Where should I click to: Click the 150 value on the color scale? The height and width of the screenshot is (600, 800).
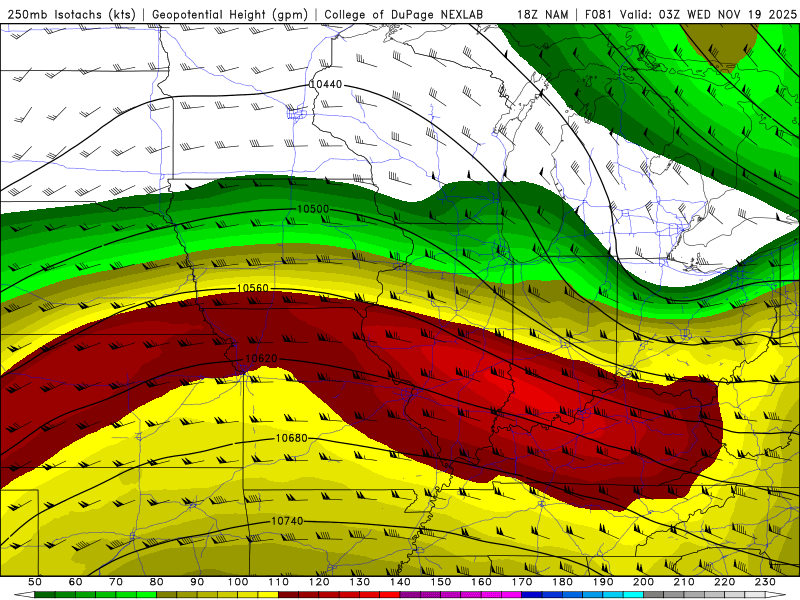pos(441,582)
